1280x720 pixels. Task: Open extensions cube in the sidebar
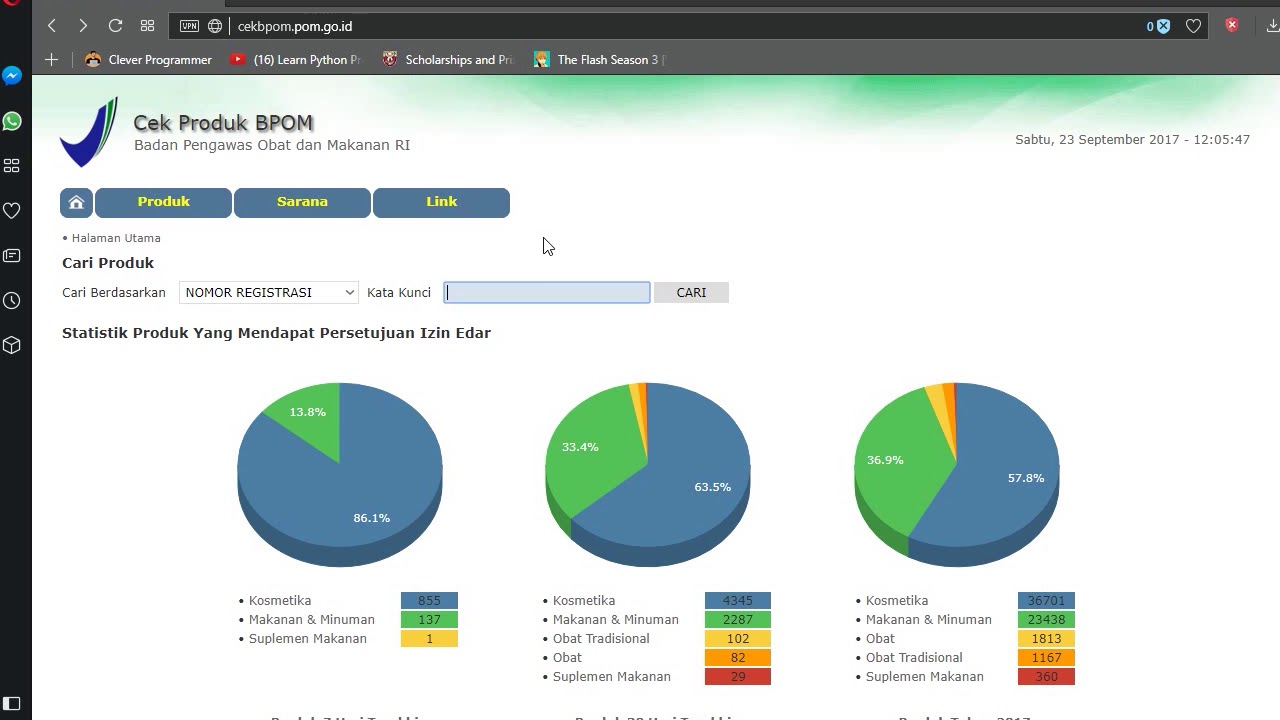[12, 345]
